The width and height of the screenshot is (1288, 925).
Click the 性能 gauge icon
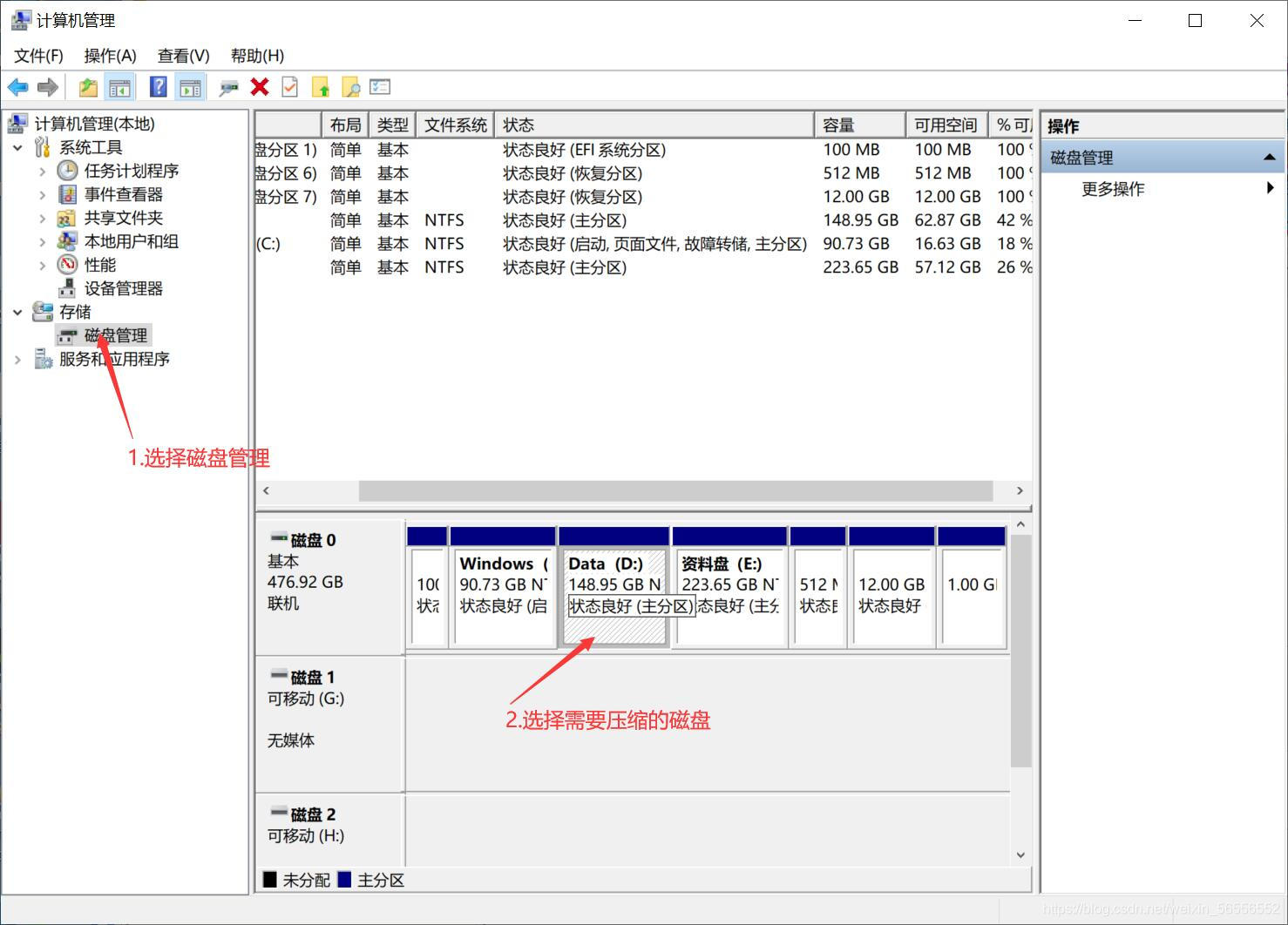(67, 265)
